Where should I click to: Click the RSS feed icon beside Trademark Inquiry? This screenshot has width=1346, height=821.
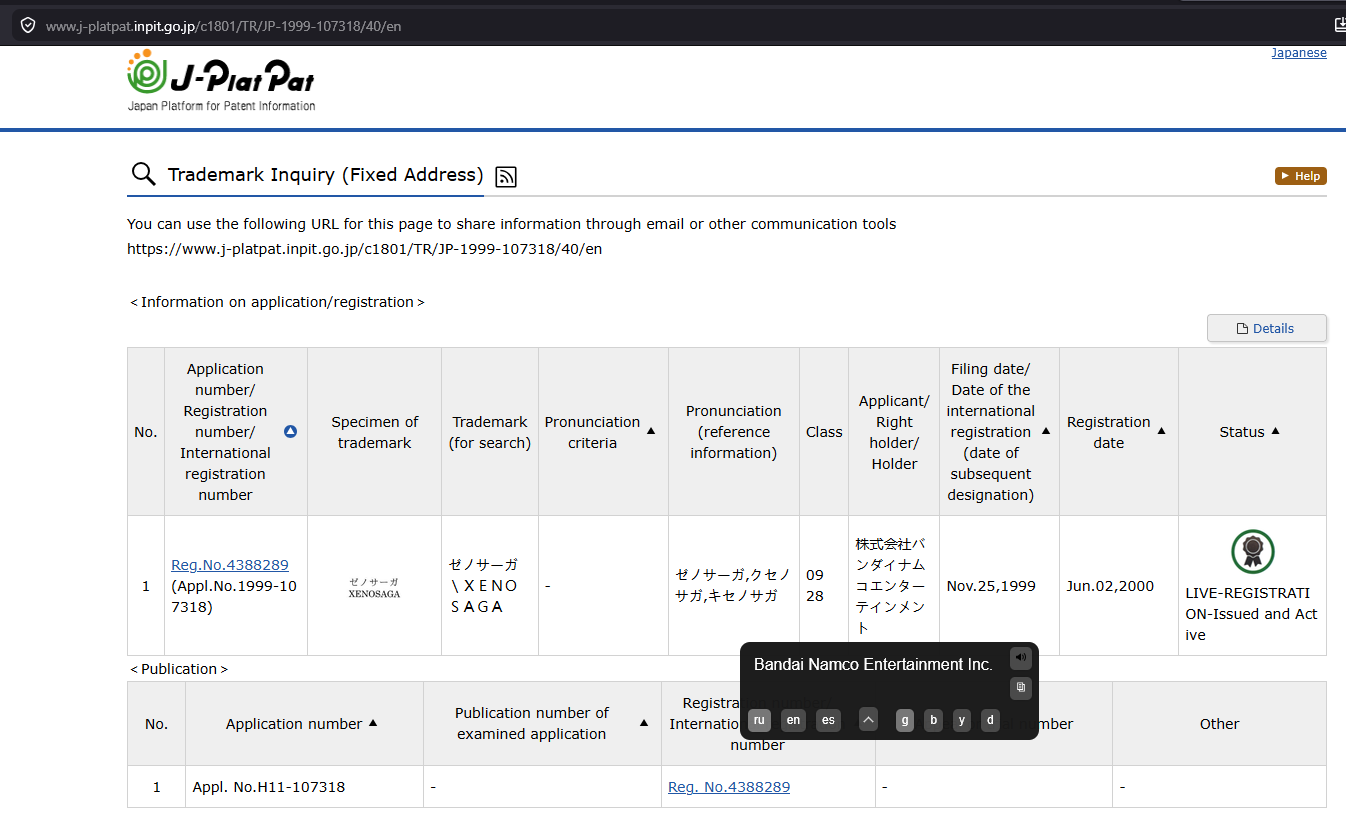tap(506, 177)
